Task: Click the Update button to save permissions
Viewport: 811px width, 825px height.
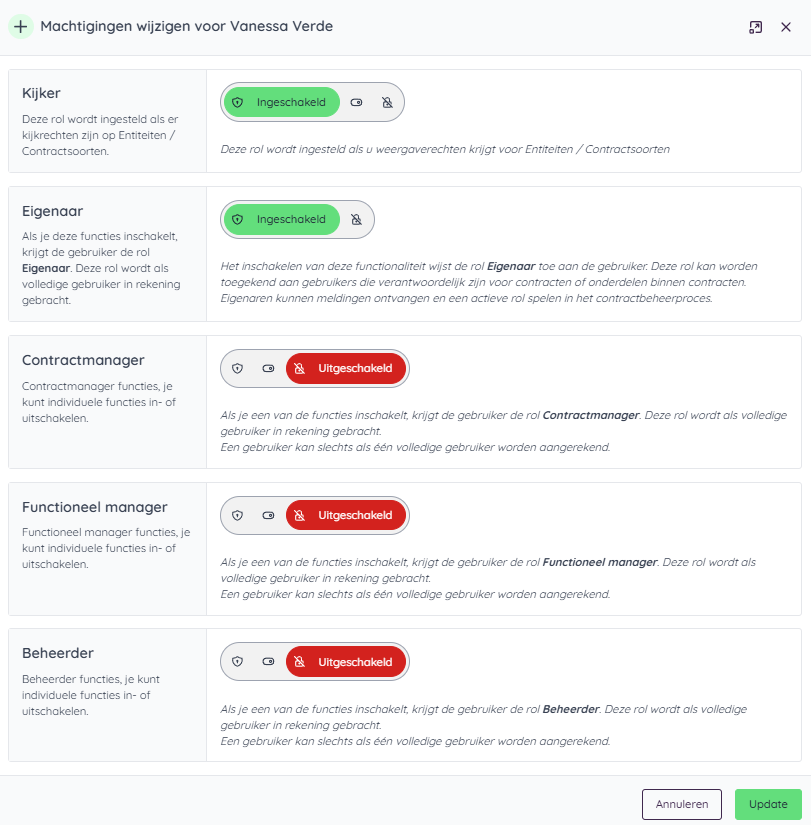Action: (768, 804)
